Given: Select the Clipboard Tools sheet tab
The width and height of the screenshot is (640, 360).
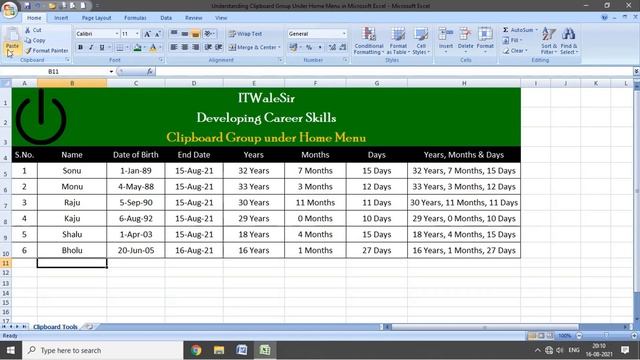Looking at the screenshot, I should click(x=55, y=327).
